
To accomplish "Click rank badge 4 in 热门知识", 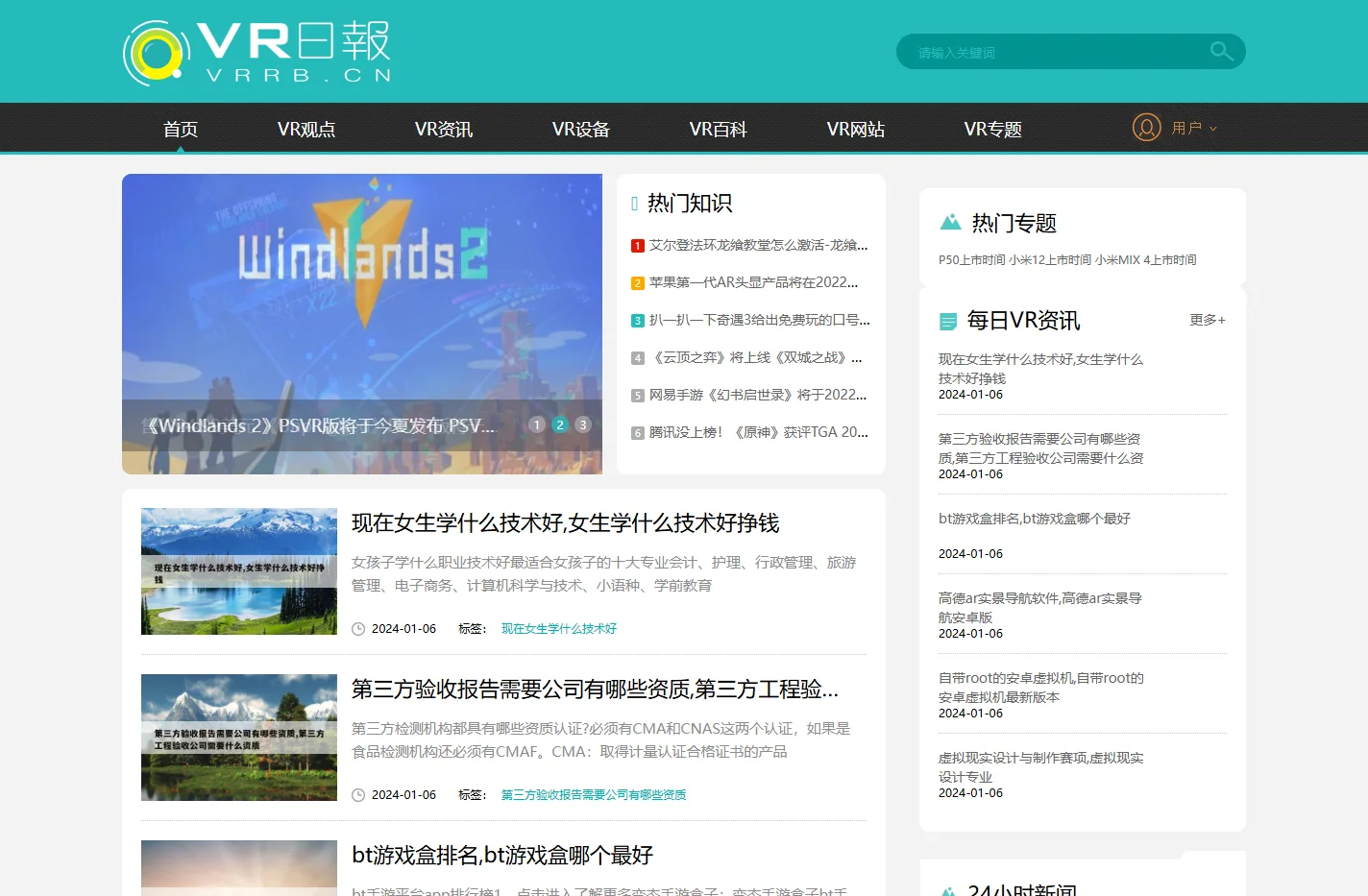I will pos(637,358).
